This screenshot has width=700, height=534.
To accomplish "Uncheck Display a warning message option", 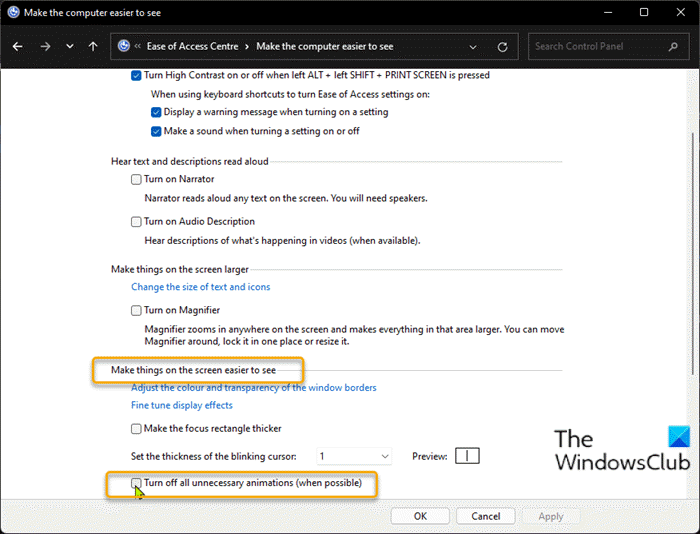I will pos(156,112).
